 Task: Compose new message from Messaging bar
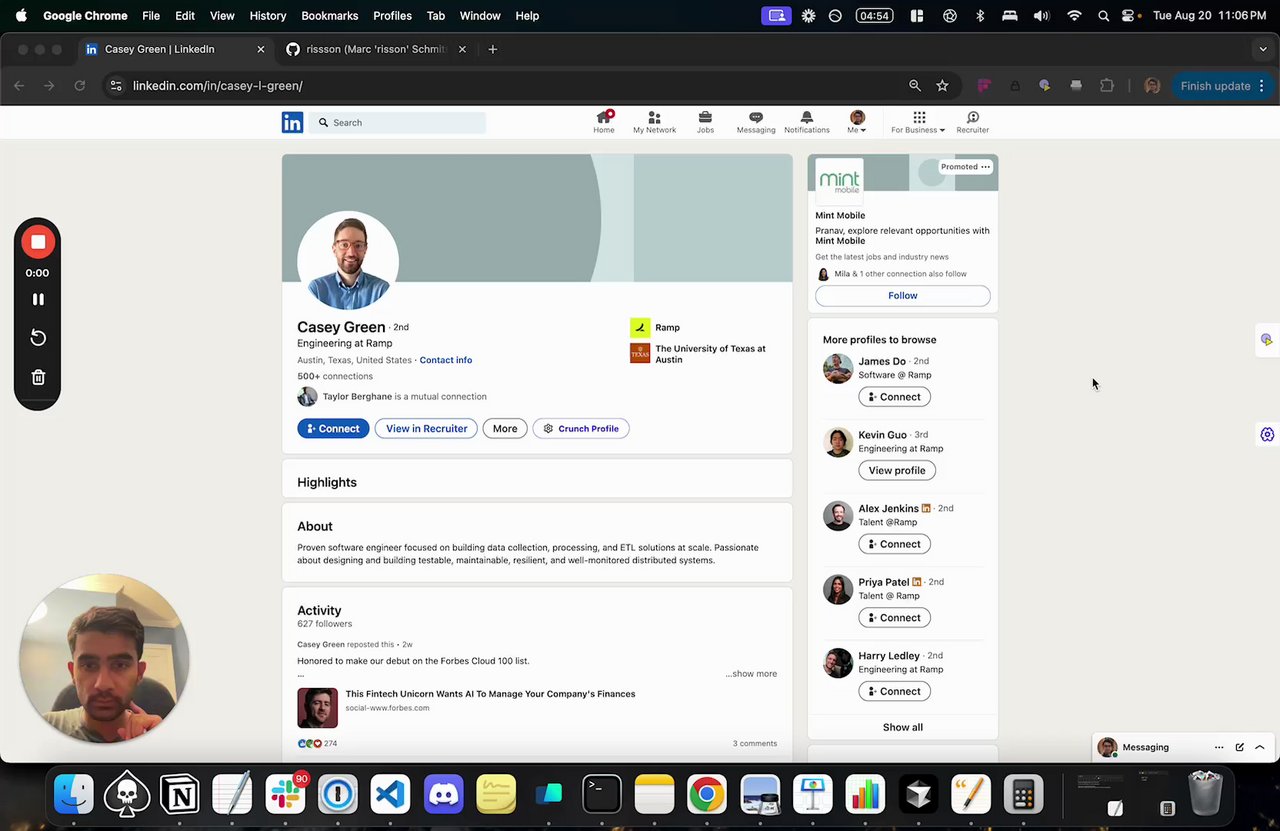coord(1239,747)
